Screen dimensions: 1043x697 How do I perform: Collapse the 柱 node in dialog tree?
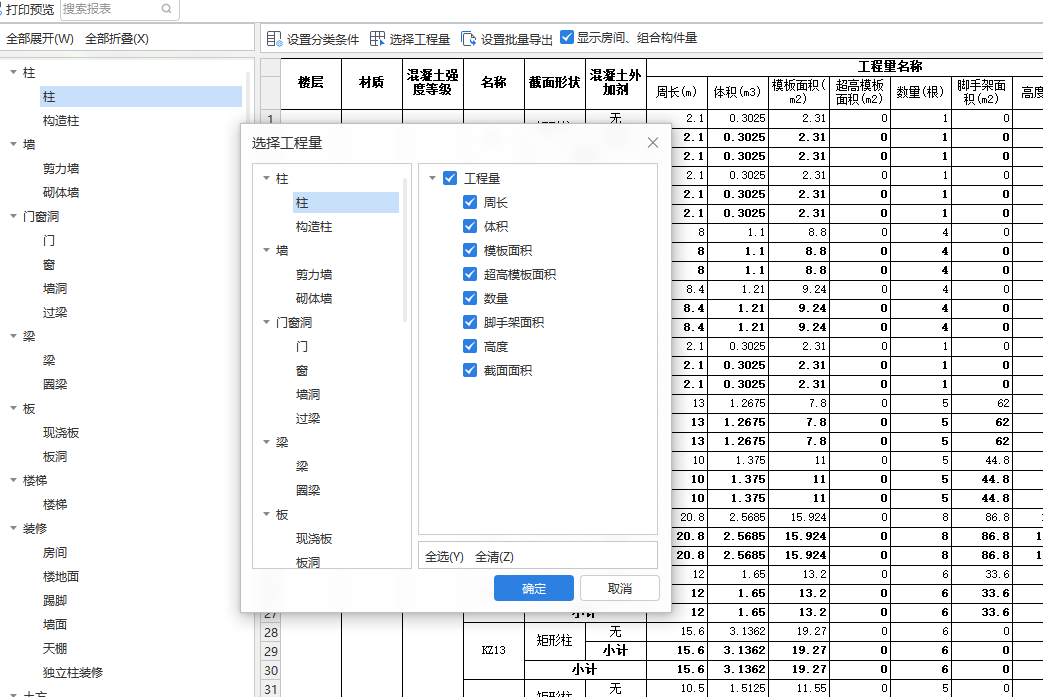266,178
